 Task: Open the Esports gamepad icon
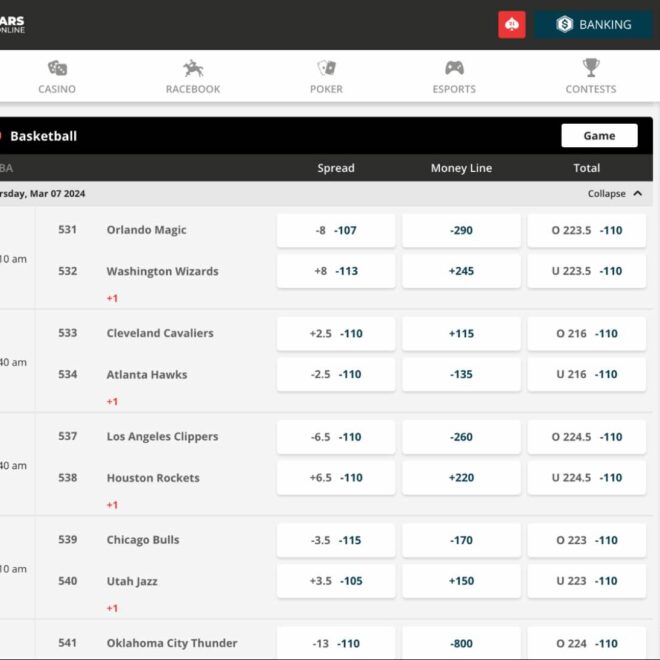(455, 68)
